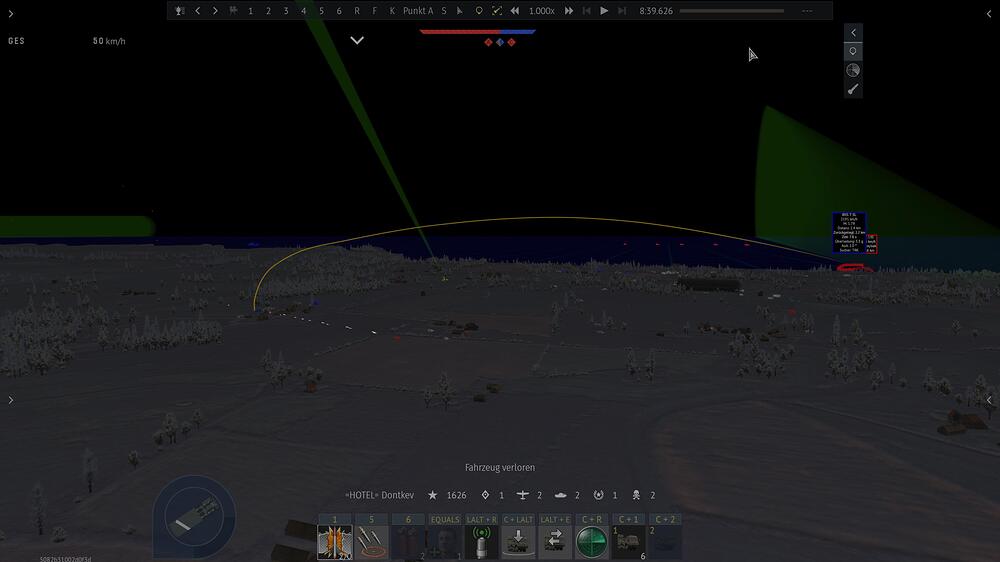Viewport: 1000px width, 562px height.
Task: Click the vehicle damage indicator circle
Action: pos(194,517)
